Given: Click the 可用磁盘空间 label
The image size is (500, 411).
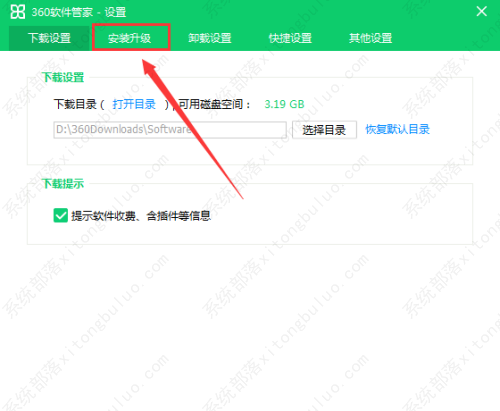Looking at the screenshot, I should [215, 104].
